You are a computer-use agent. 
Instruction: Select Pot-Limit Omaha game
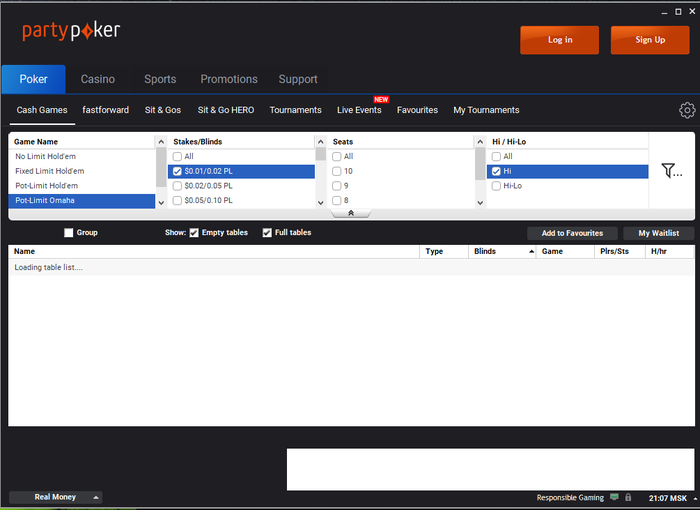point(82,201)
